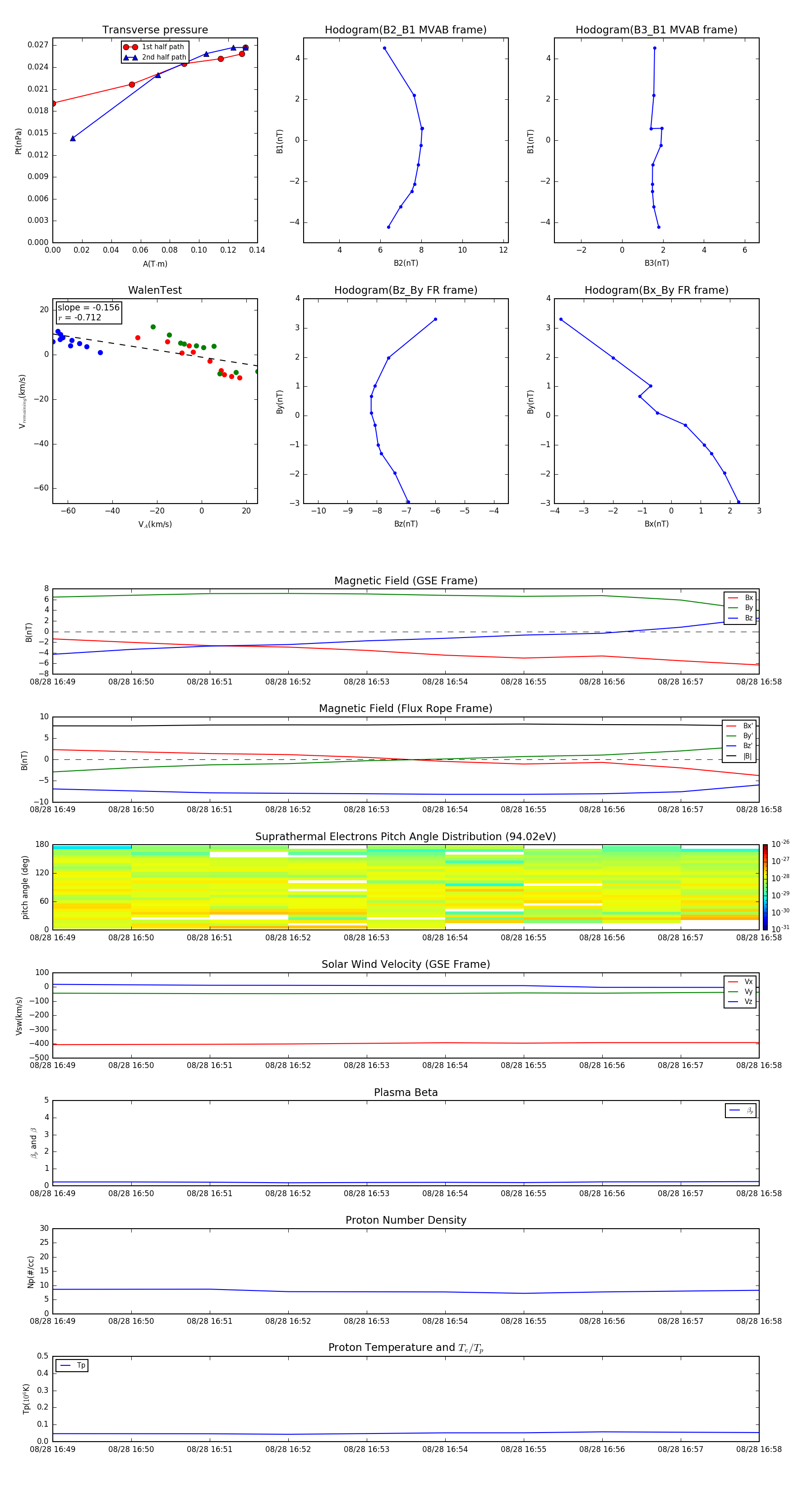Image resolution: width=812 pixels, height=1489 pixels.
Task: Click the By' entry in Flux Rope legend
Action: [739, 736]
